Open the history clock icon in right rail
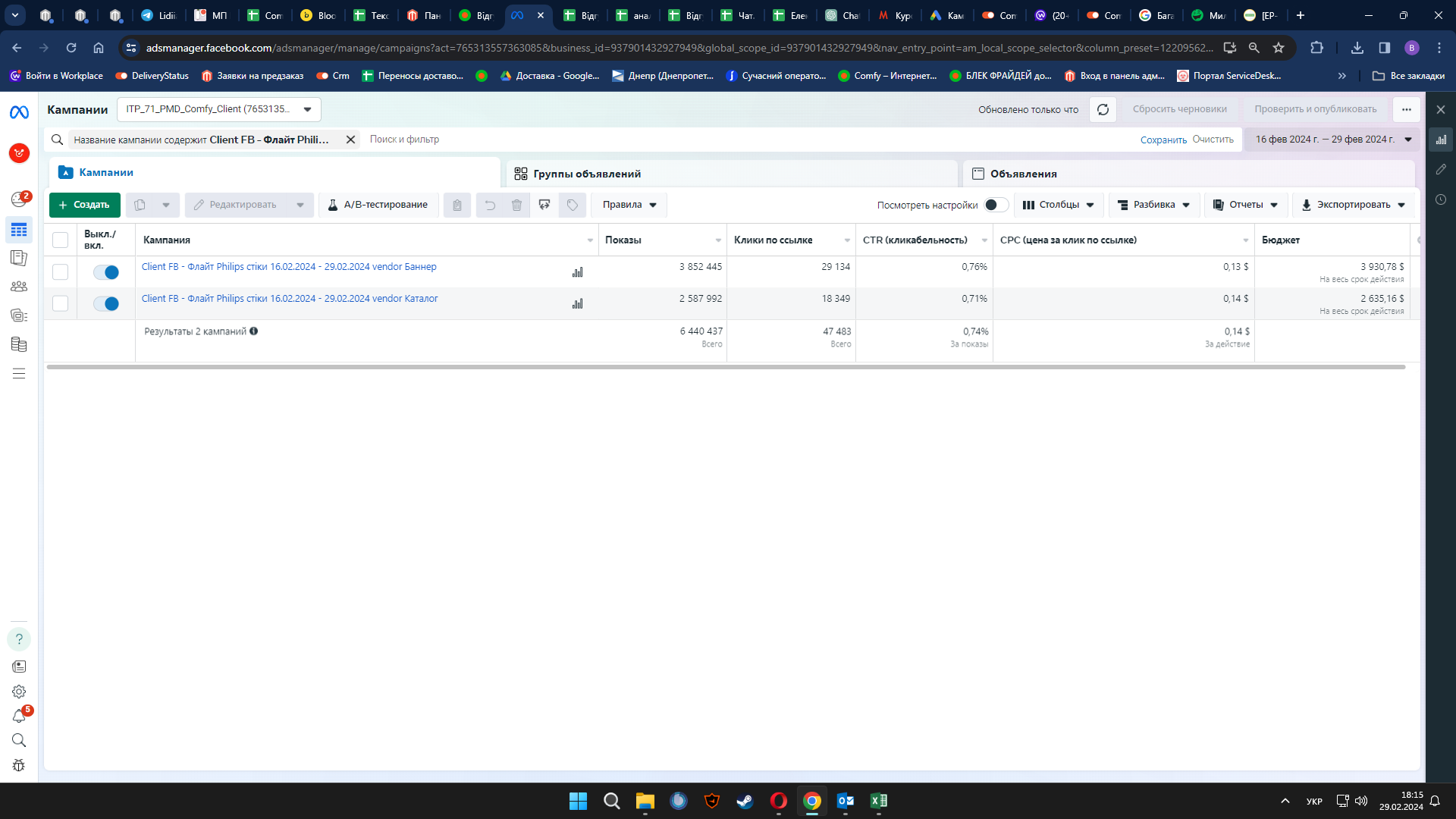 tap(1441, 199)
